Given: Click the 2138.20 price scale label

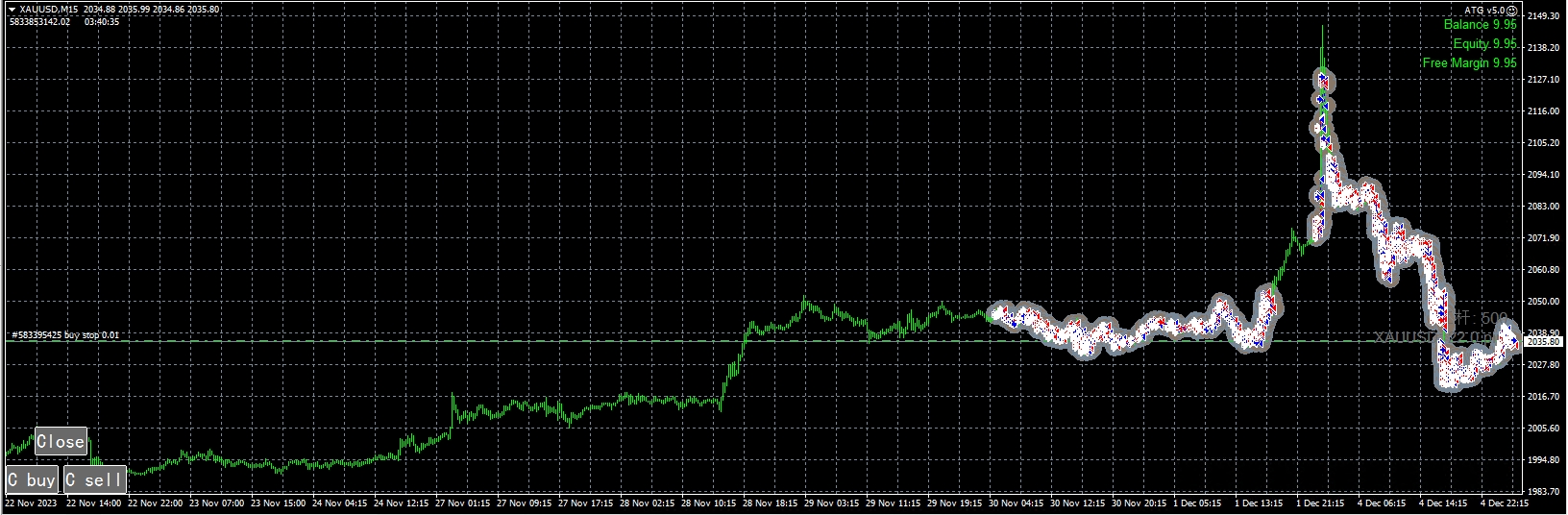Looking at the screenshot, I should [x=1543, y=48].
